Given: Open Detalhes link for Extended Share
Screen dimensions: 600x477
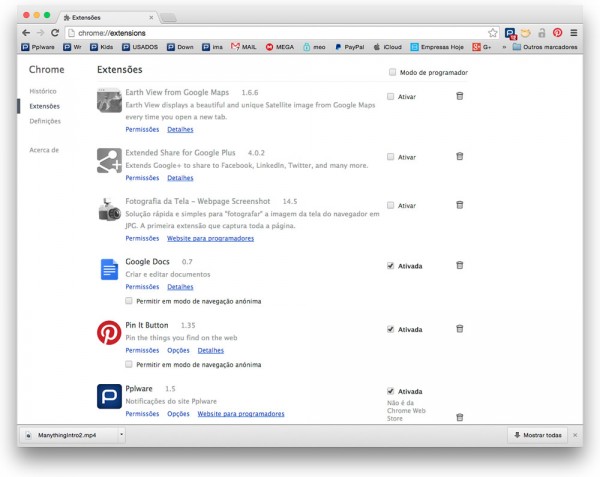Looking at the screenshot, I should tap(180, 178).
